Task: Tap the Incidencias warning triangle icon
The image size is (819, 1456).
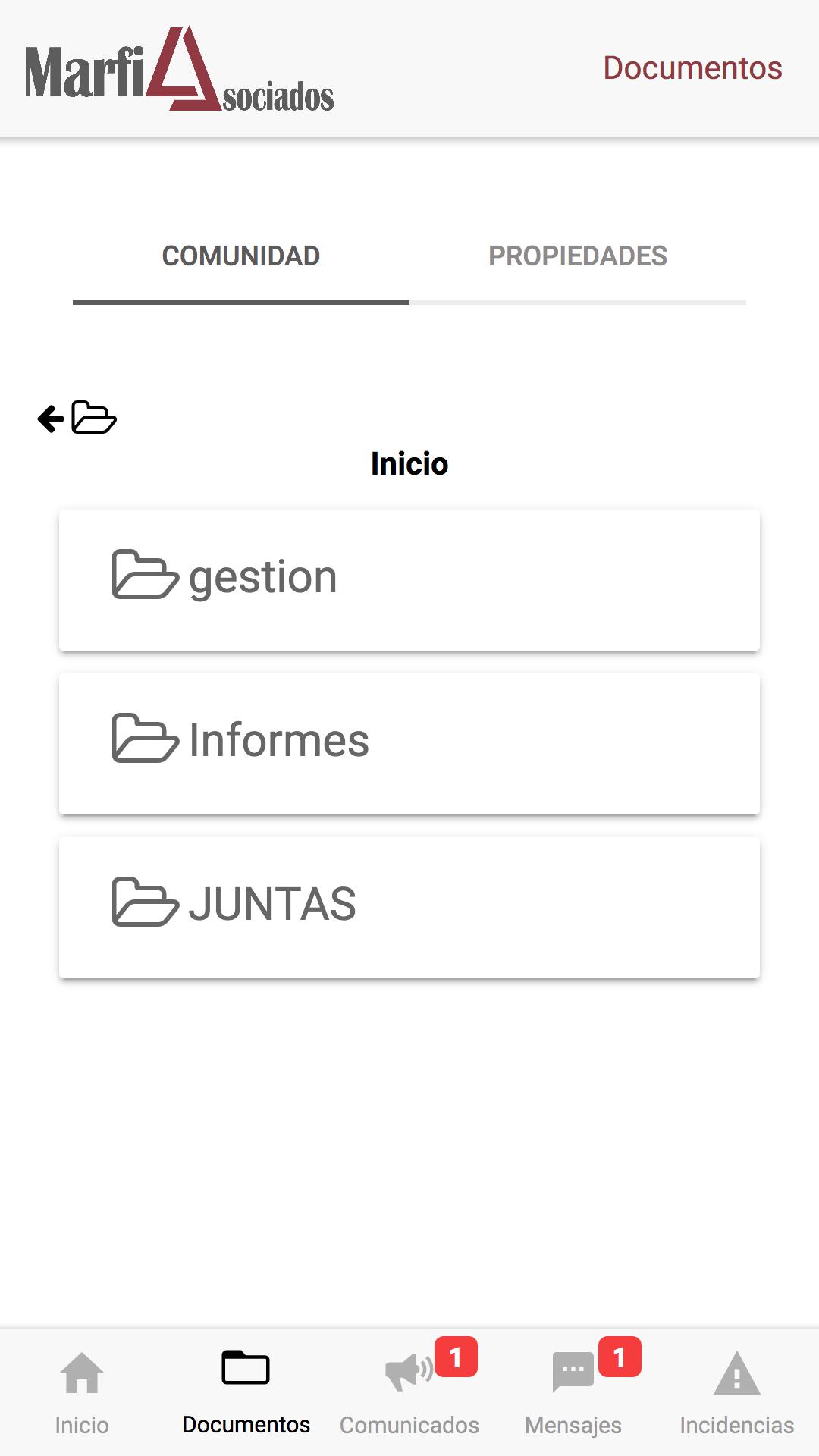Action: 737,1373
